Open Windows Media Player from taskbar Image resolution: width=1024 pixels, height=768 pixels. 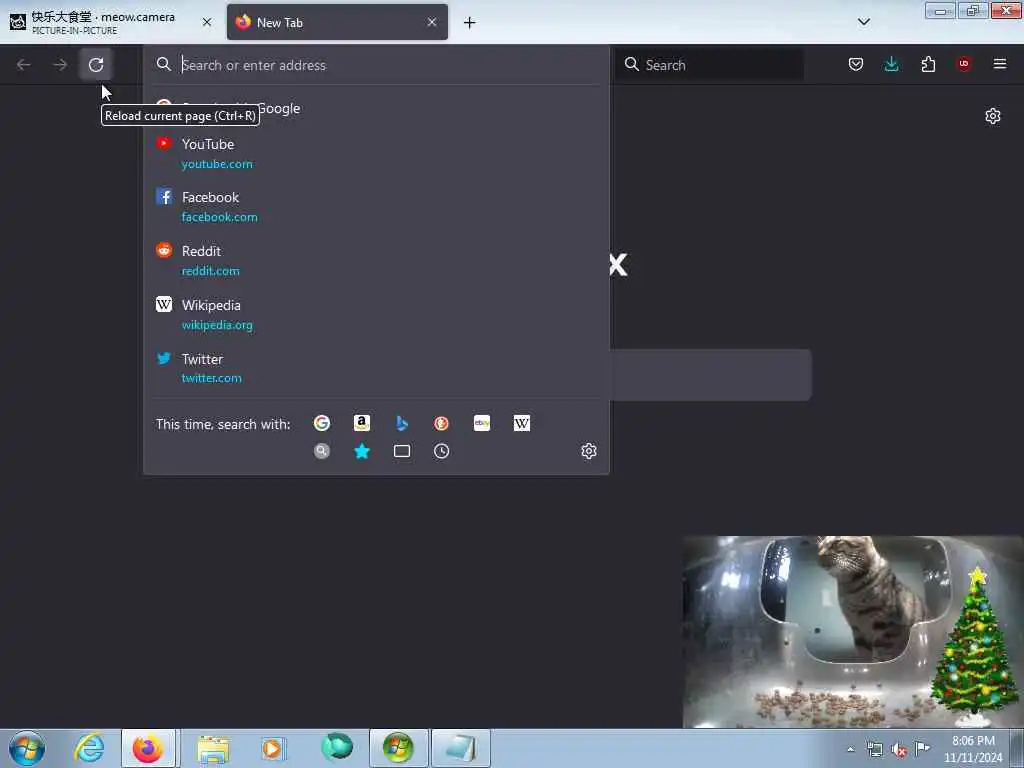[x=272, y=748]
